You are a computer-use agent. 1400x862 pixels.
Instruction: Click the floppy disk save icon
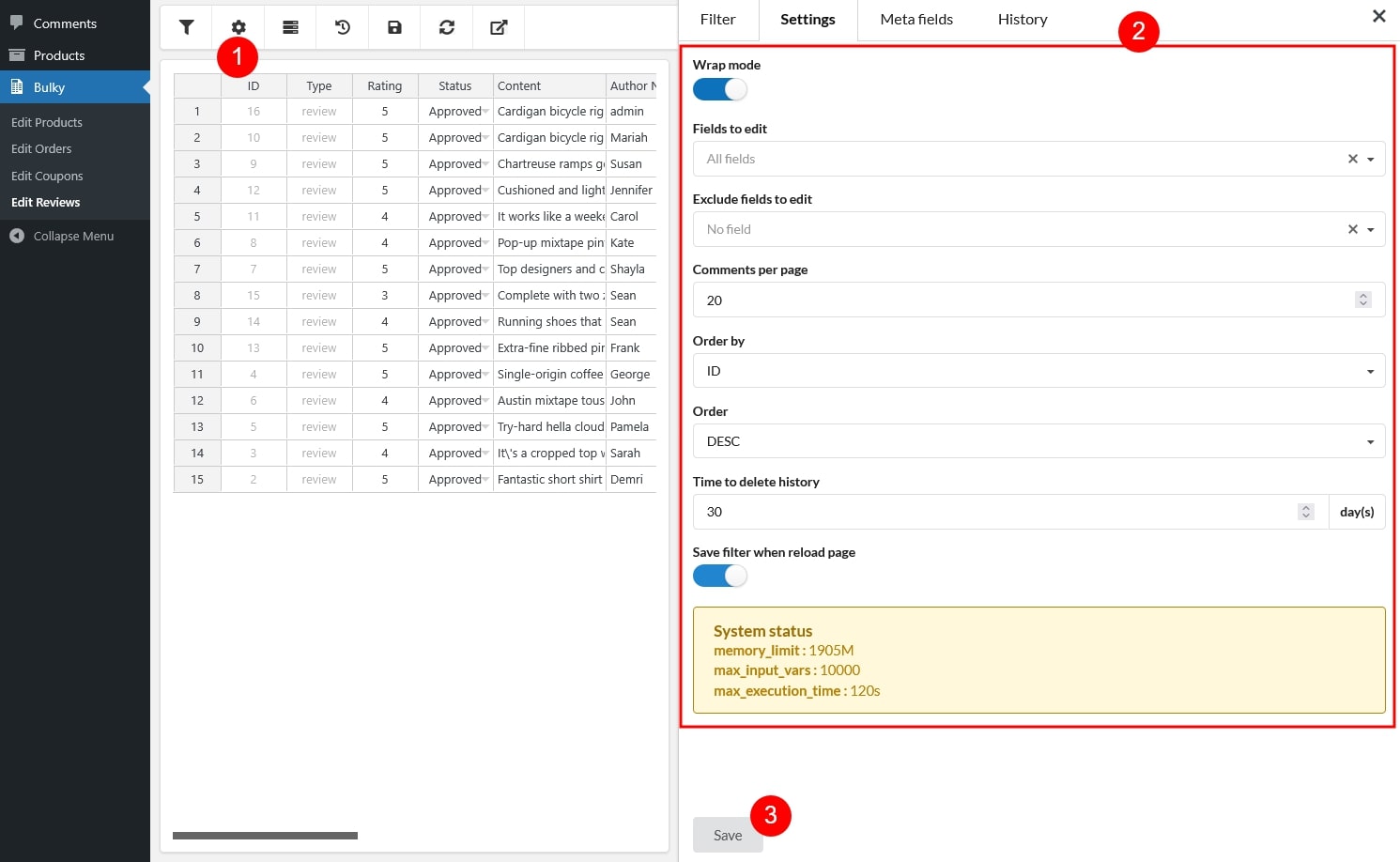coord(394,27)
